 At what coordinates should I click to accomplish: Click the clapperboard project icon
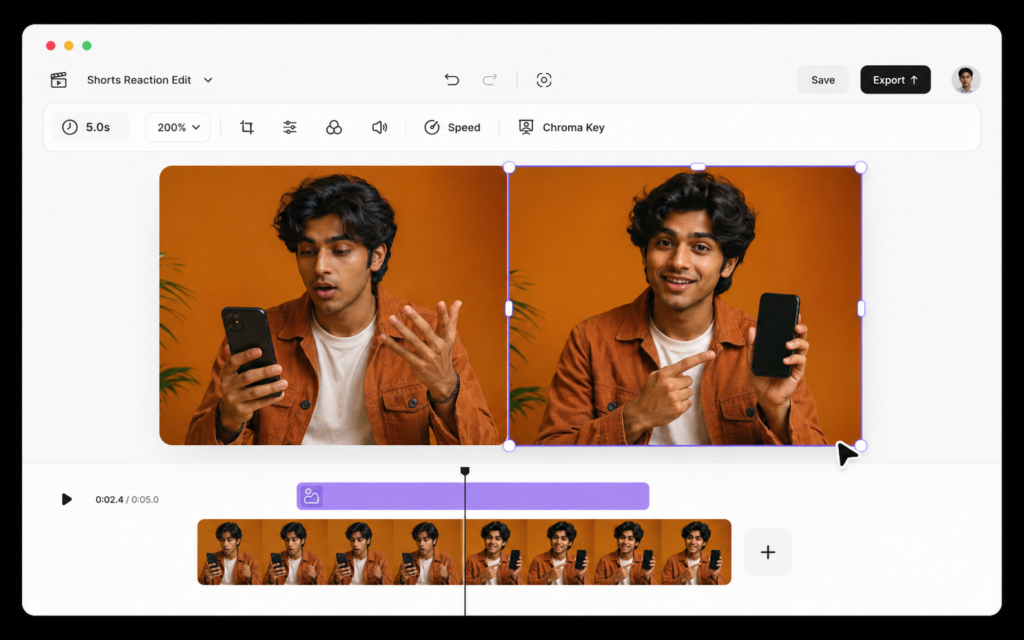(x=59, y=80)
